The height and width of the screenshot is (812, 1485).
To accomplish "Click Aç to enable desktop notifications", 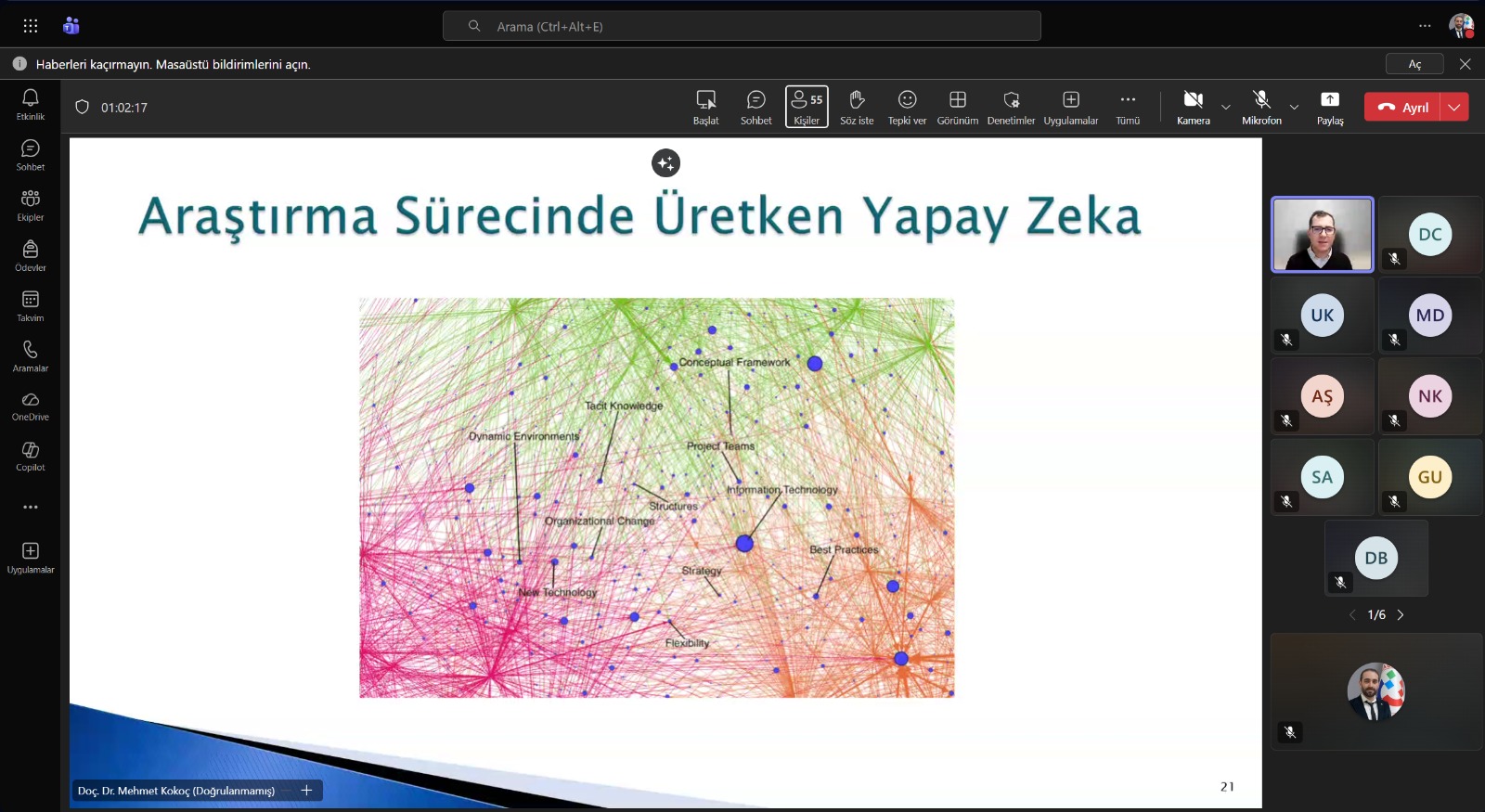I will 1414,64.
